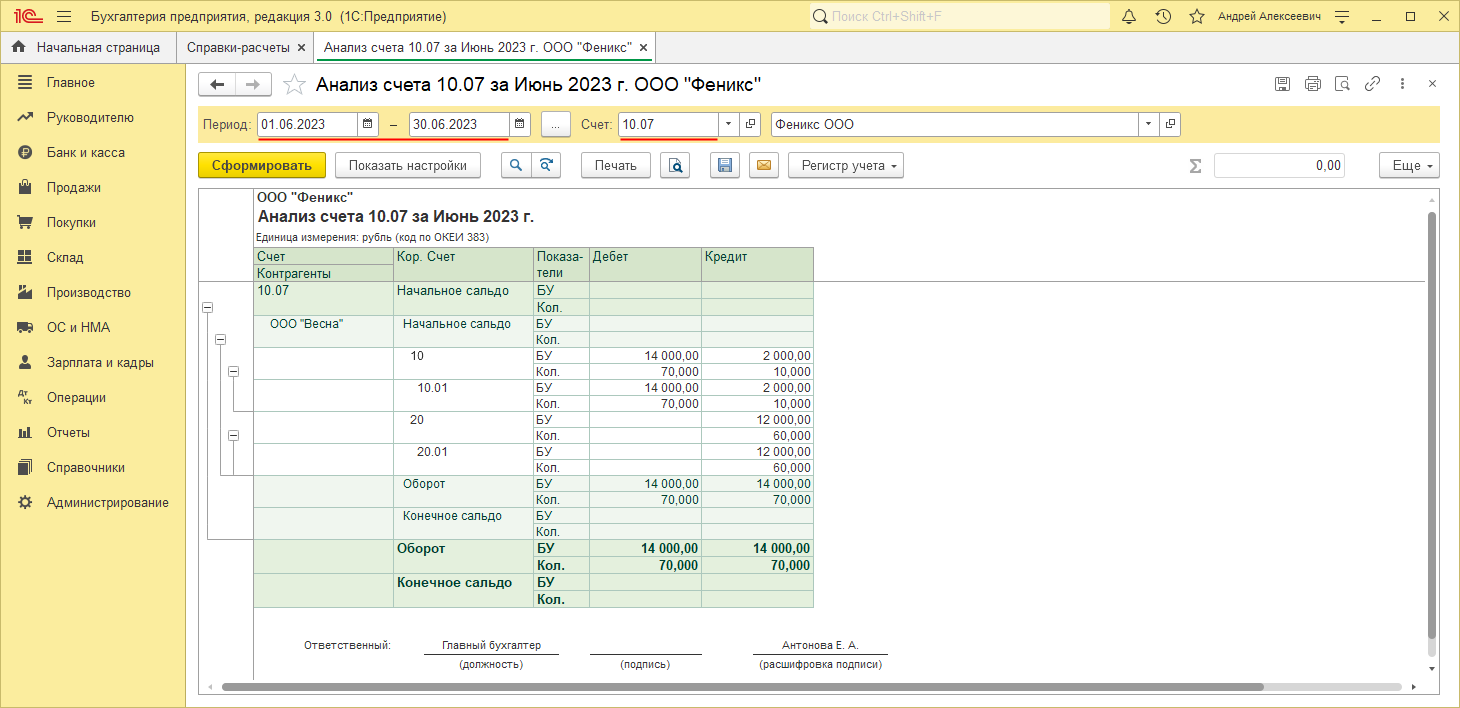Open the Счет dropdown list
1460x708 pixels.
(728, 124)
